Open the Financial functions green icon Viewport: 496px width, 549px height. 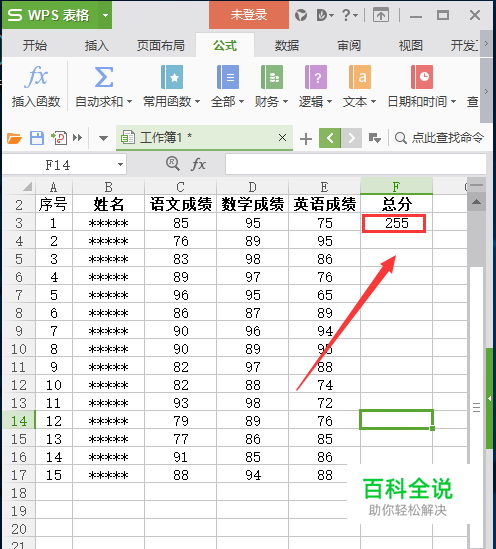[x=272, y=77]
